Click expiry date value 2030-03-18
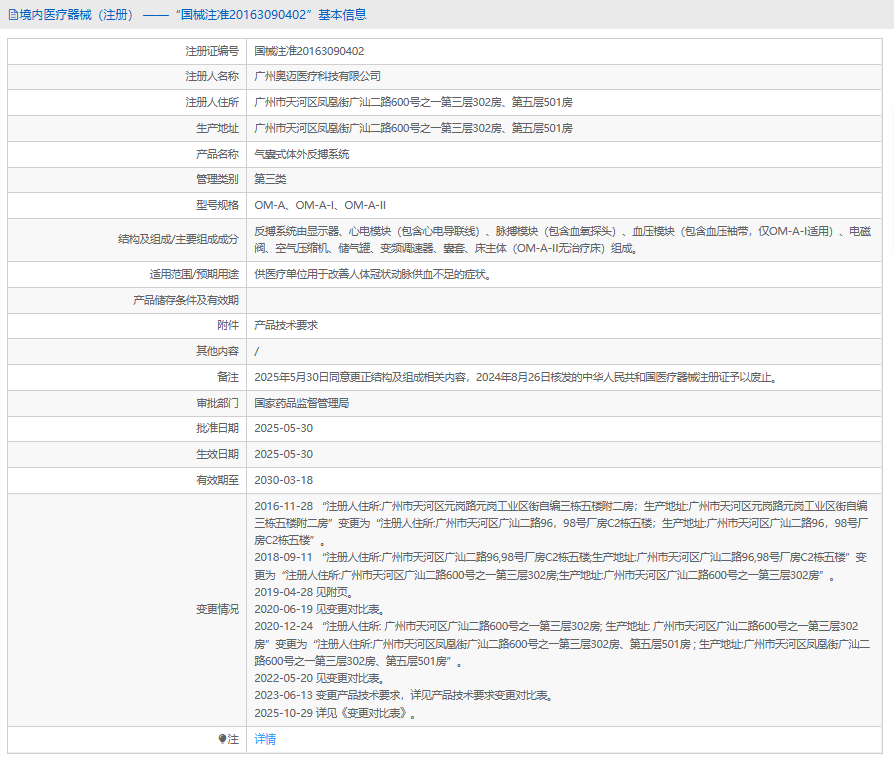This screenshot has width=894, height=760. 283,480
